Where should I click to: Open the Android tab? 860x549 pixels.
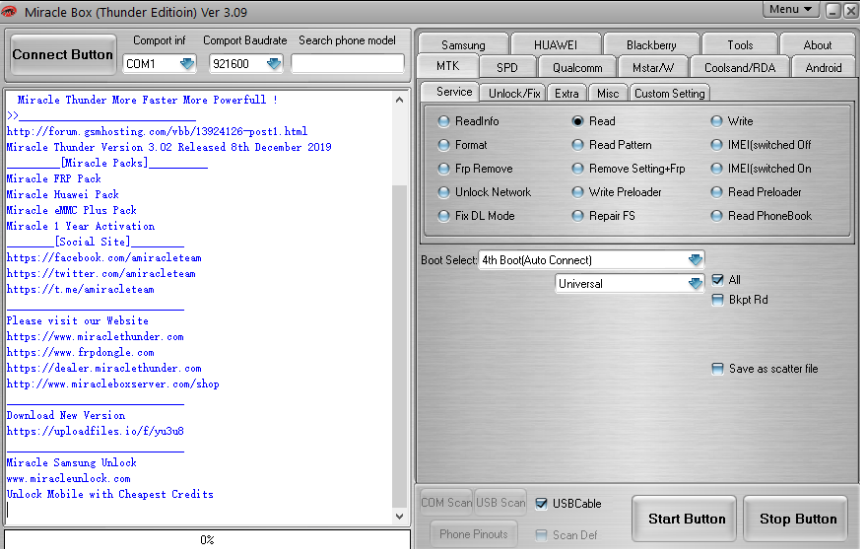(x=823, y=68)
